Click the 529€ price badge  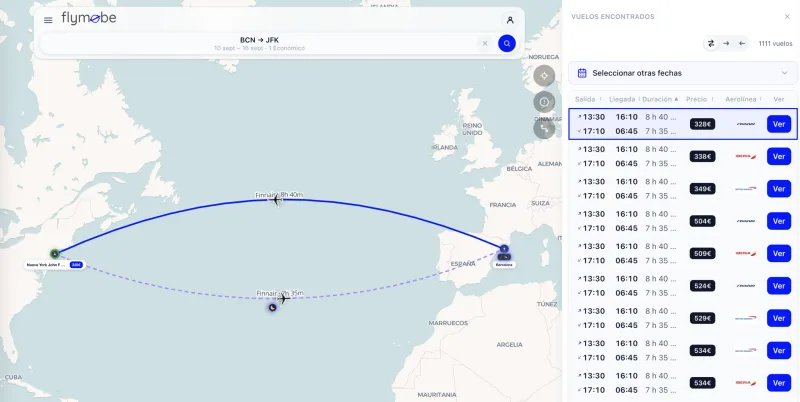pyautogui.click(x=703, y=318)
